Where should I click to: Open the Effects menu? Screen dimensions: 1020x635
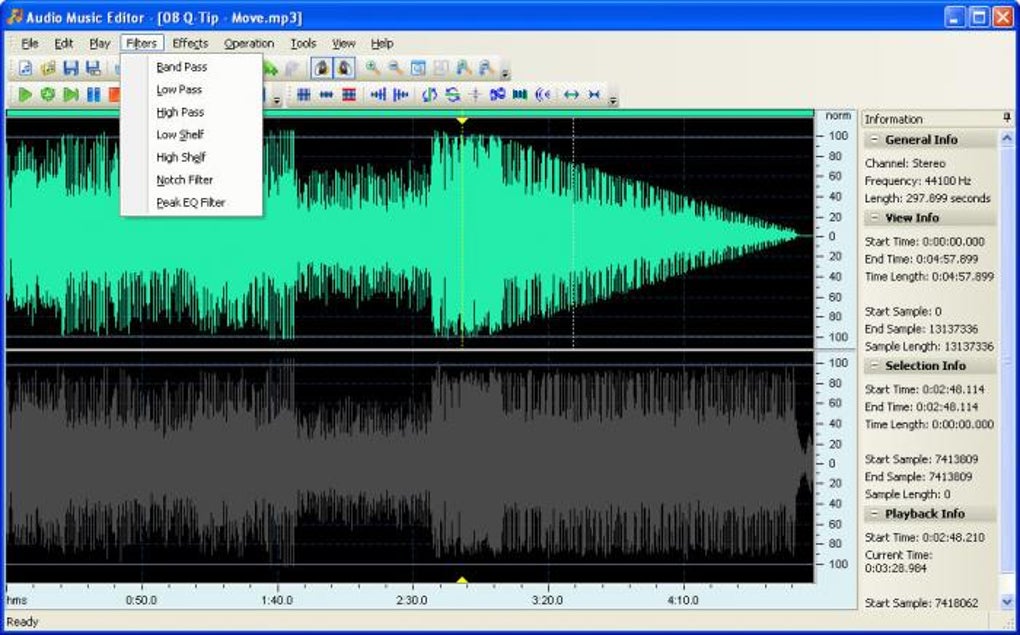tap(190, 43)
